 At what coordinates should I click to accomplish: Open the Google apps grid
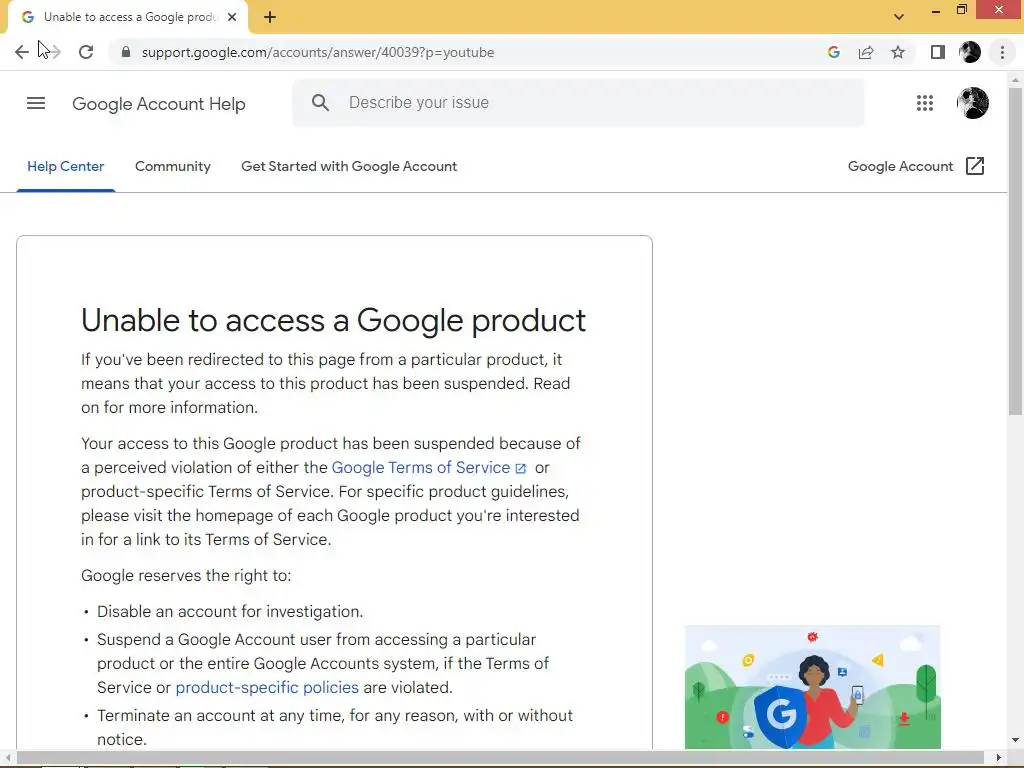coord(925,103)
